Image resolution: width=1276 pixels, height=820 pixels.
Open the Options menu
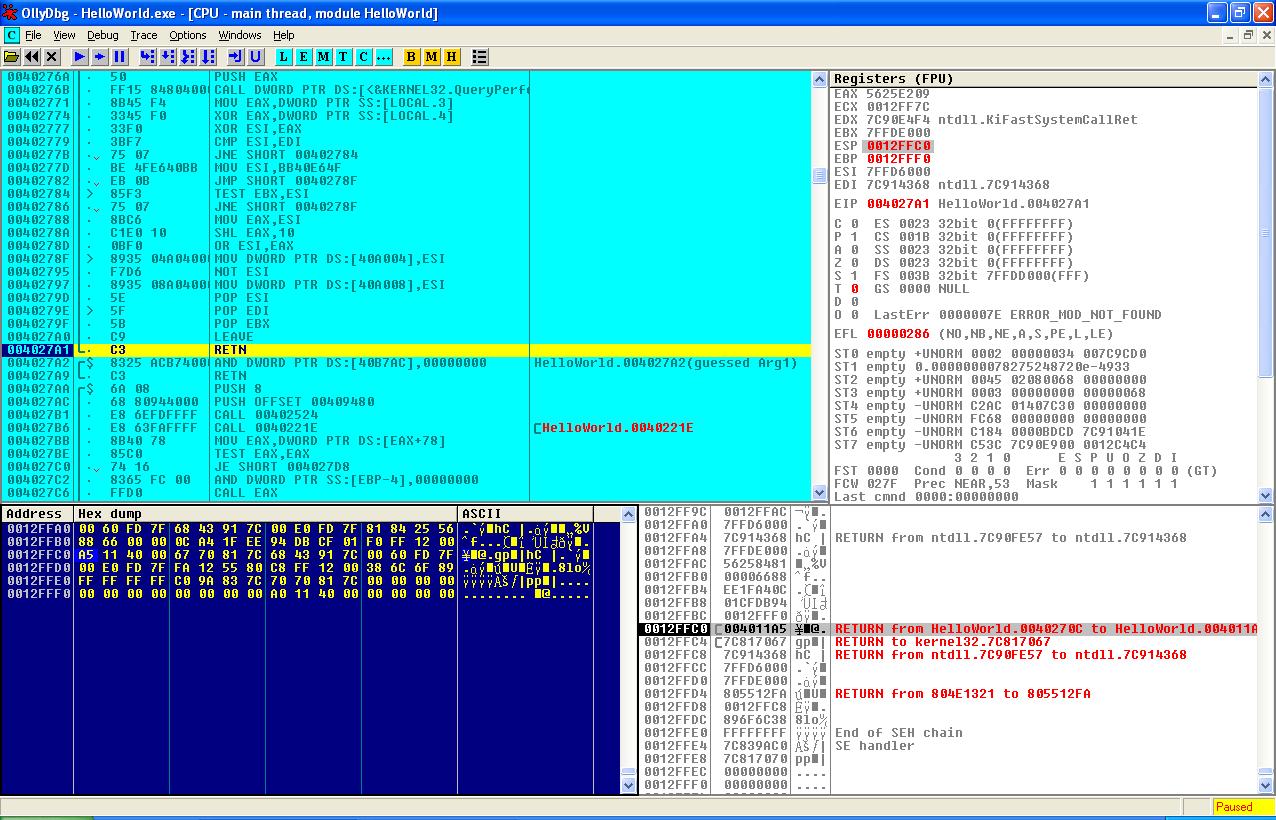188,35
